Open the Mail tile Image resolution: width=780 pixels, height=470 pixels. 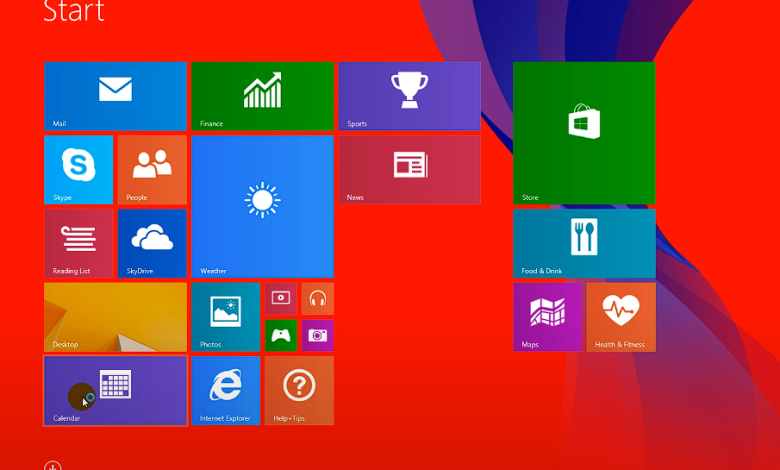coord(115,96)
